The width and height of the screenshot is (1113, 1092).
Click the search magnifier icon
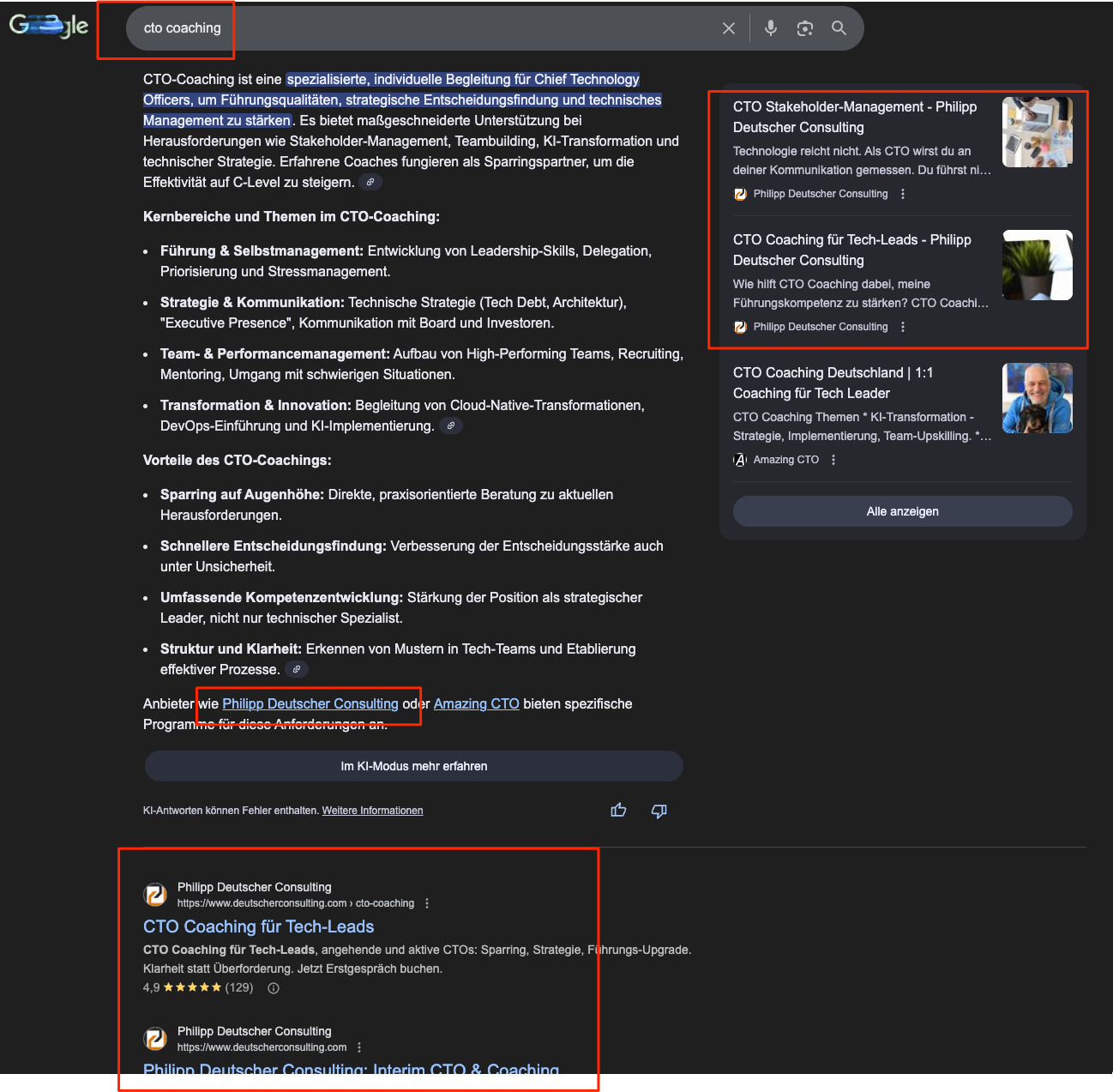[x=839, y=27]
